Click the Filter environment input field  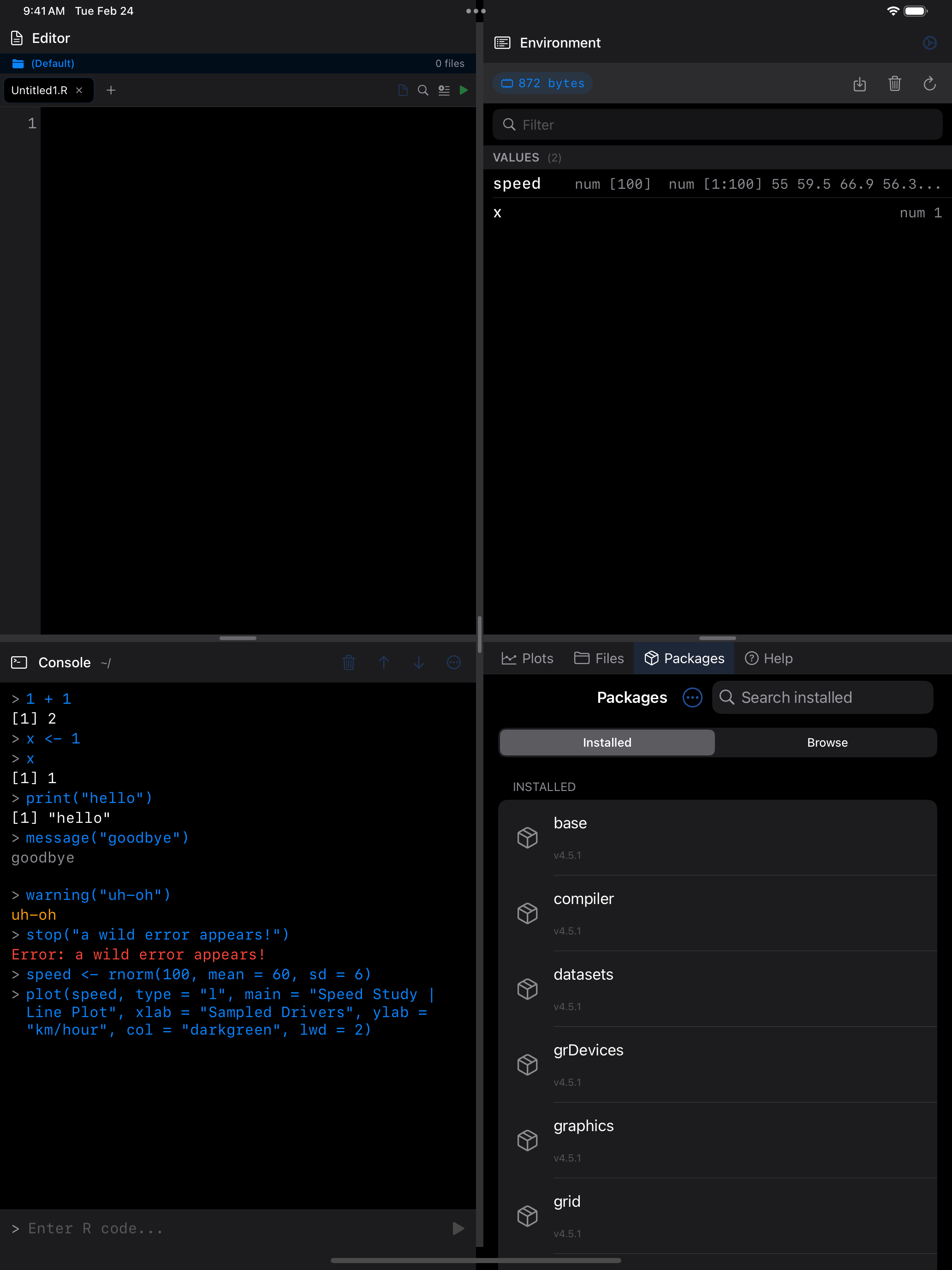pyautogui.click(x=717, y=125)
